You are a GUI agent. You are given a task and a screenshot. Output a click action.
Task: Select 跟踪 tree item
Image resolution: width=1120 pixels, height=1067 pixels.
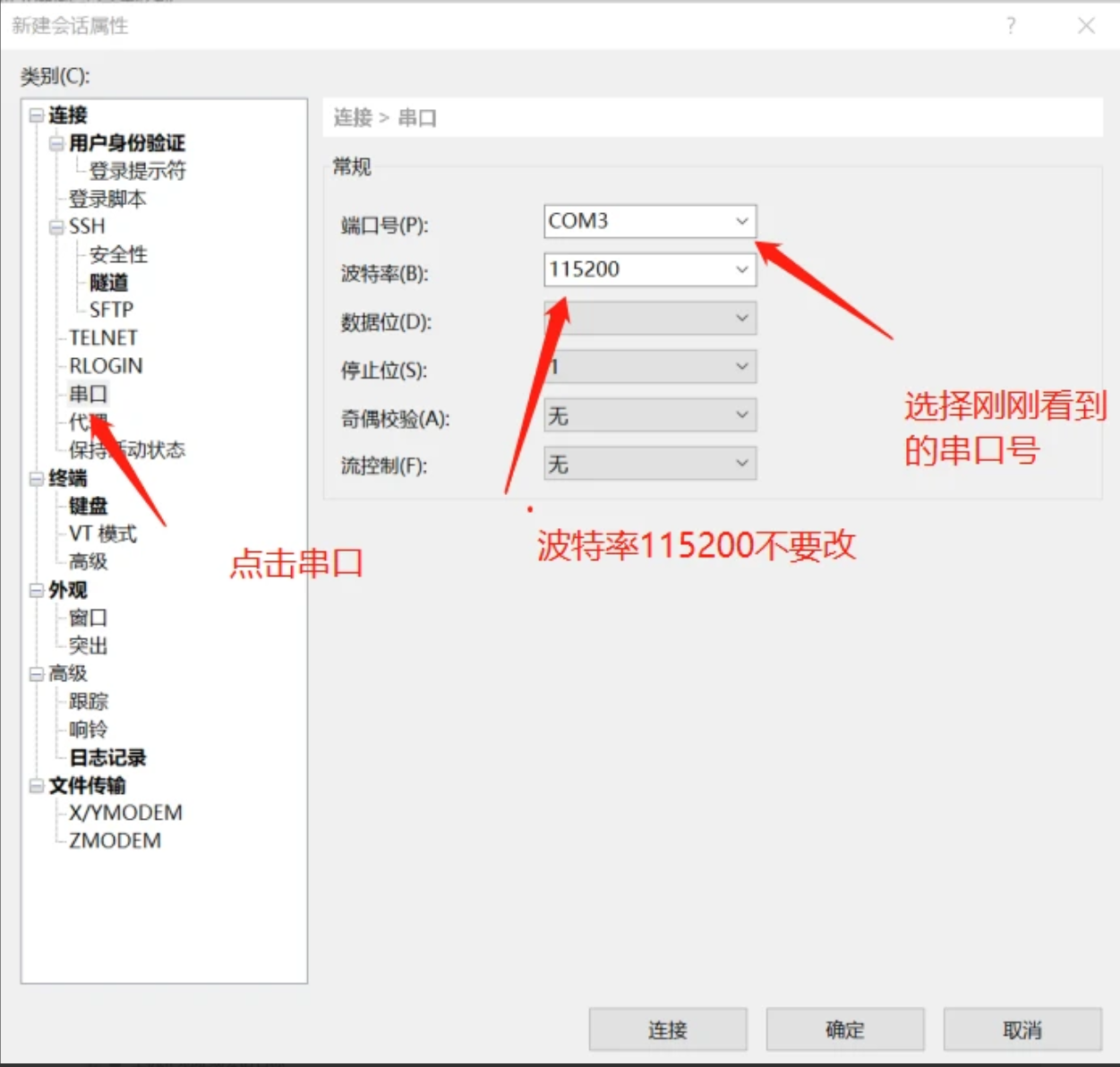(x=88, y=702)
